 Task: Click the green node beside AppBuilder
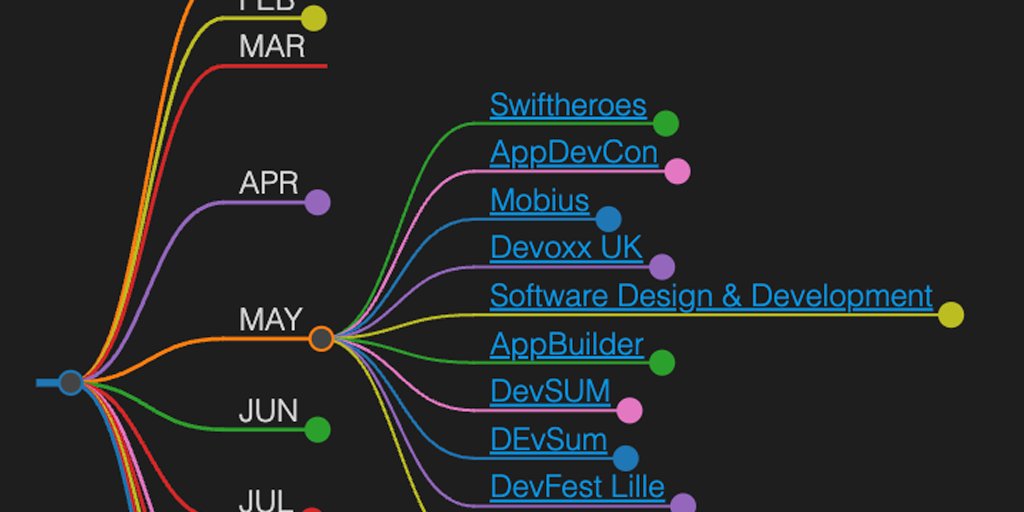662,362
